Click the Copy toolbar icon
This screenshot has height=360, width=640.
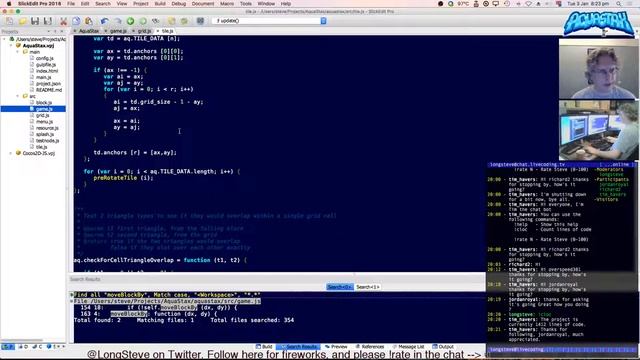click(76, 21)
